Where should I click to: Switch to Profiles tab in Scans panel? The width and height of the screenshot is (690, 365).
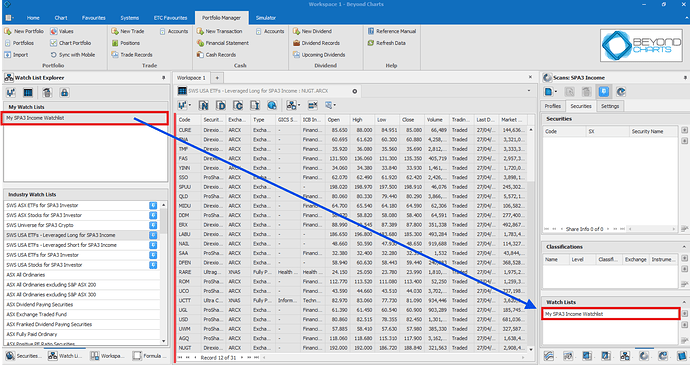click(553, 106)
